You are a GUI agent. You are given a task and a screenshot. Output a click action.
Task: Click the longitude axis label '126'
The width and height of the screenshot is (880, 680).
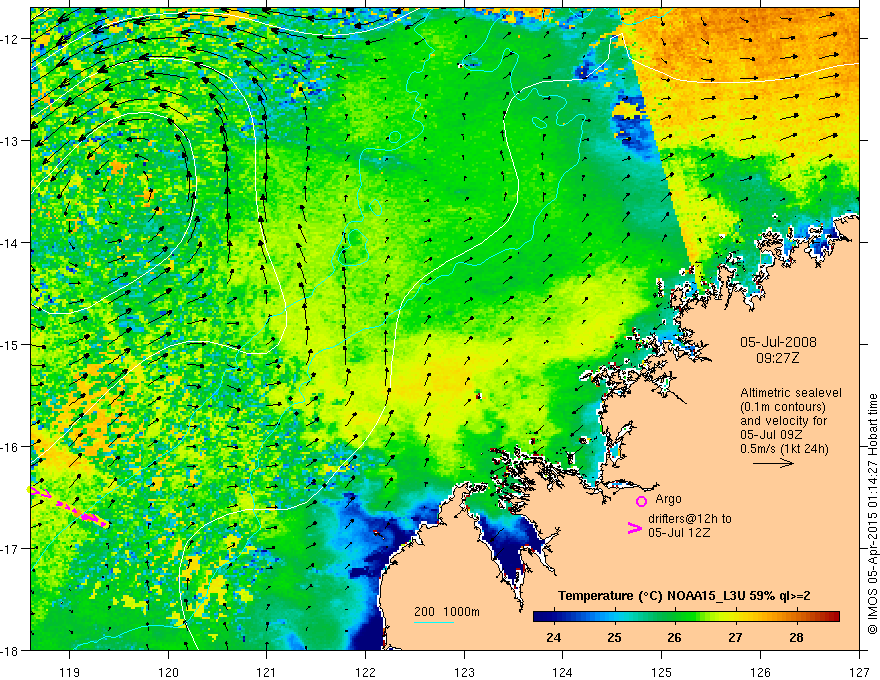pyautogui.click(x=760, y=672)
